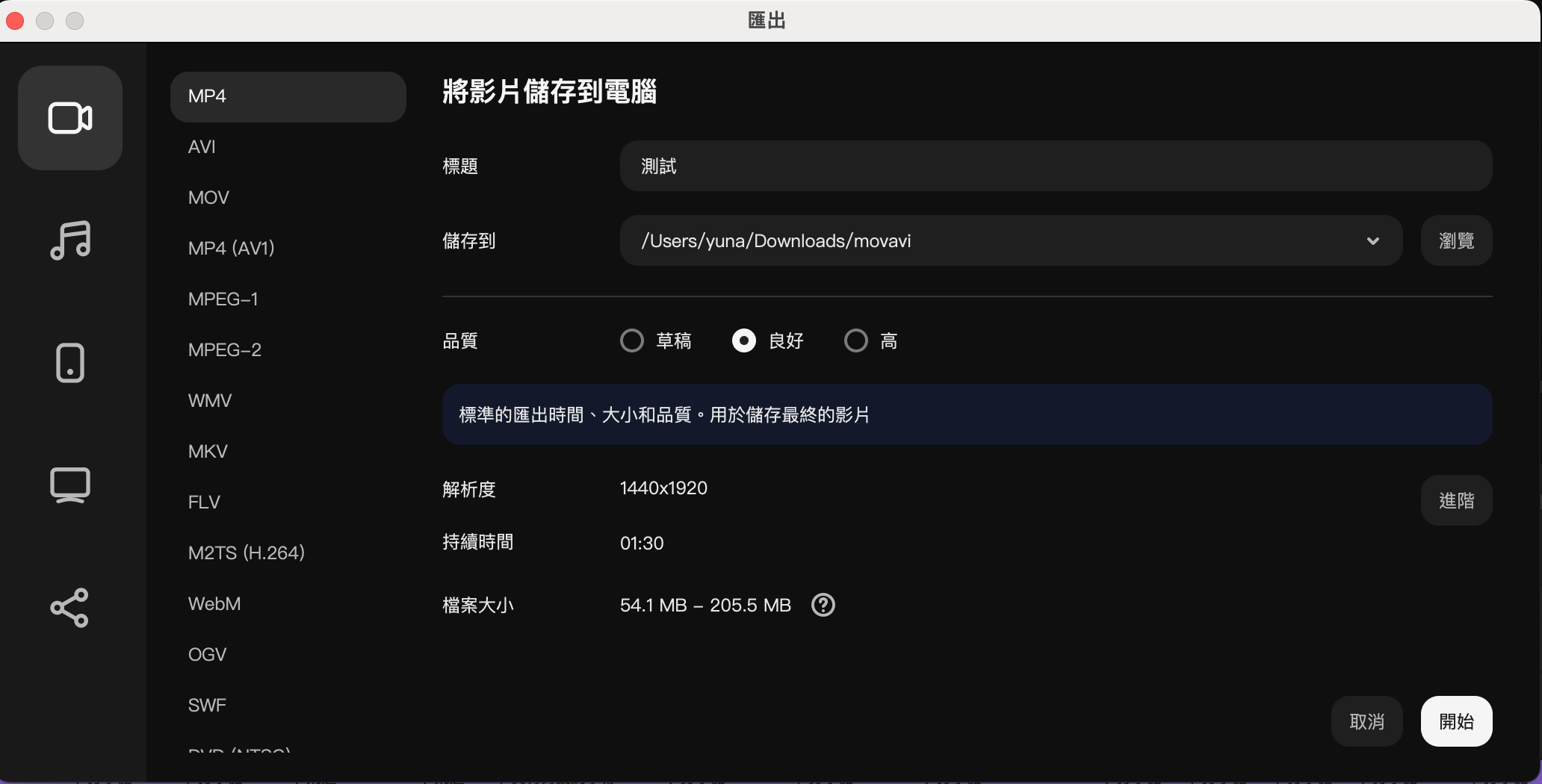Choose the mobile device export icon

click(x=70, y=363)
